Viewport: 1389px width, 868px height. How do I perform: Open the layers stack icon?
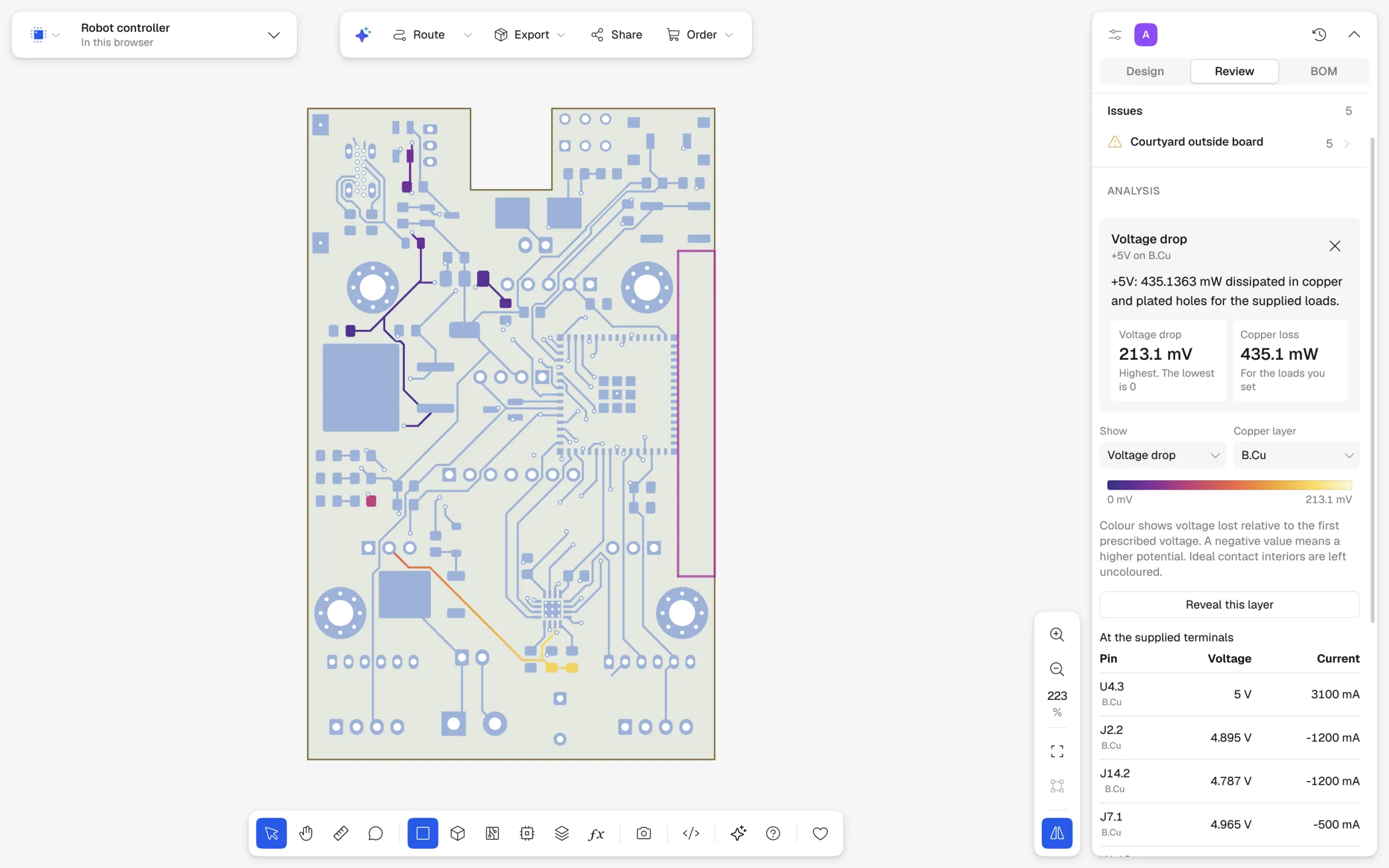coord(562,833)
